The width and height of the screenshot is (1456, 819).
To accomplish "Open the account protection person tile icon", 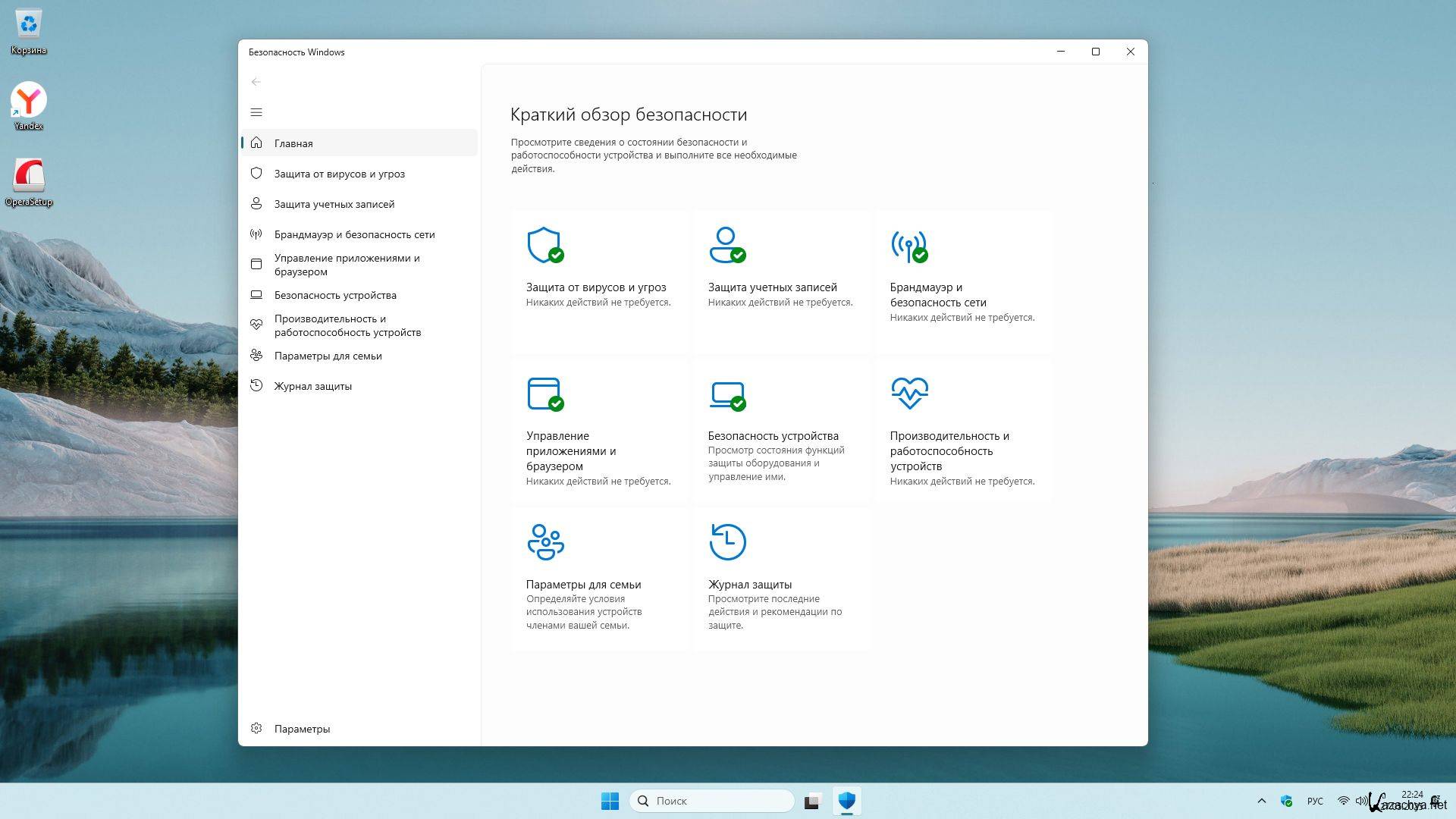I will 726,245.
